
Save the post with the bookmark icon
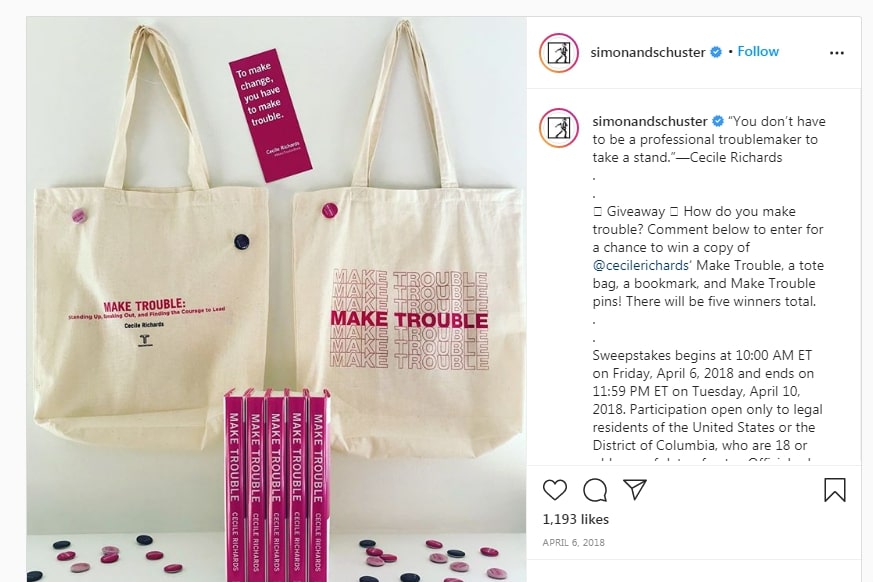(x=835, y=490)
